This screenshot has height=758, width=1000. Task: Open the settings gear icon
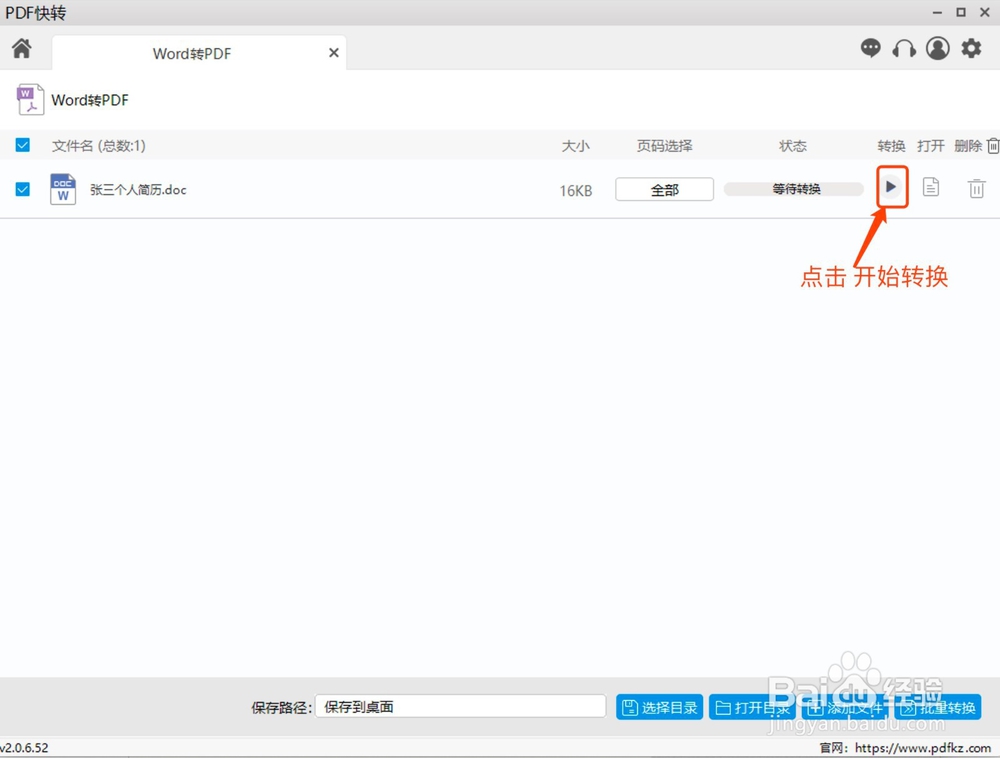[970, 48]
